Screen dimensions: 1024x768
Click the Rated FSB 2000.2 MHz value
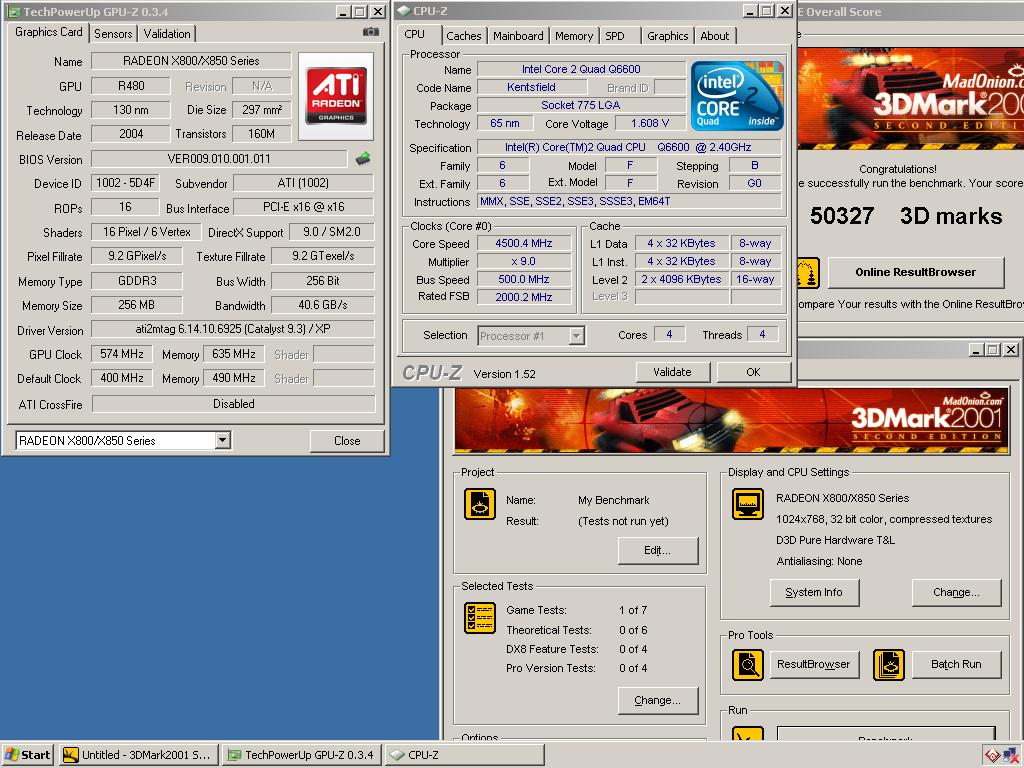[524, 296]
